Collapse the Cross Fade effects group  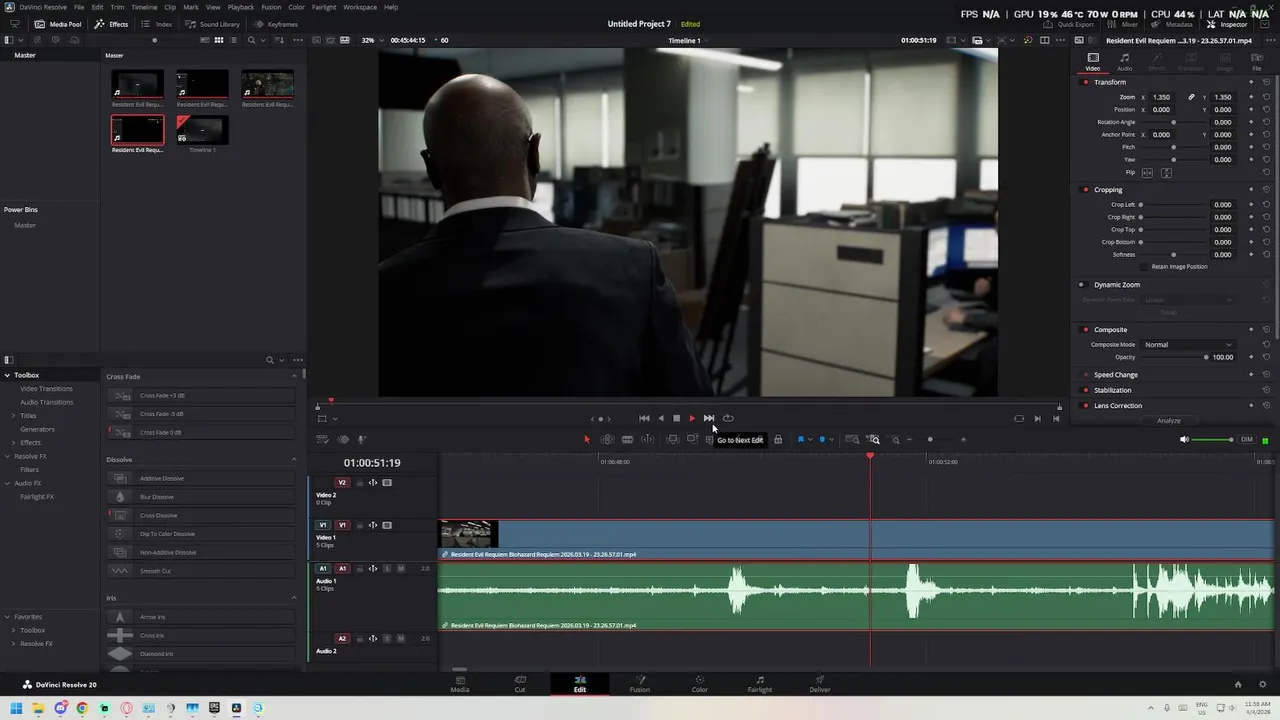click(294, 376)
